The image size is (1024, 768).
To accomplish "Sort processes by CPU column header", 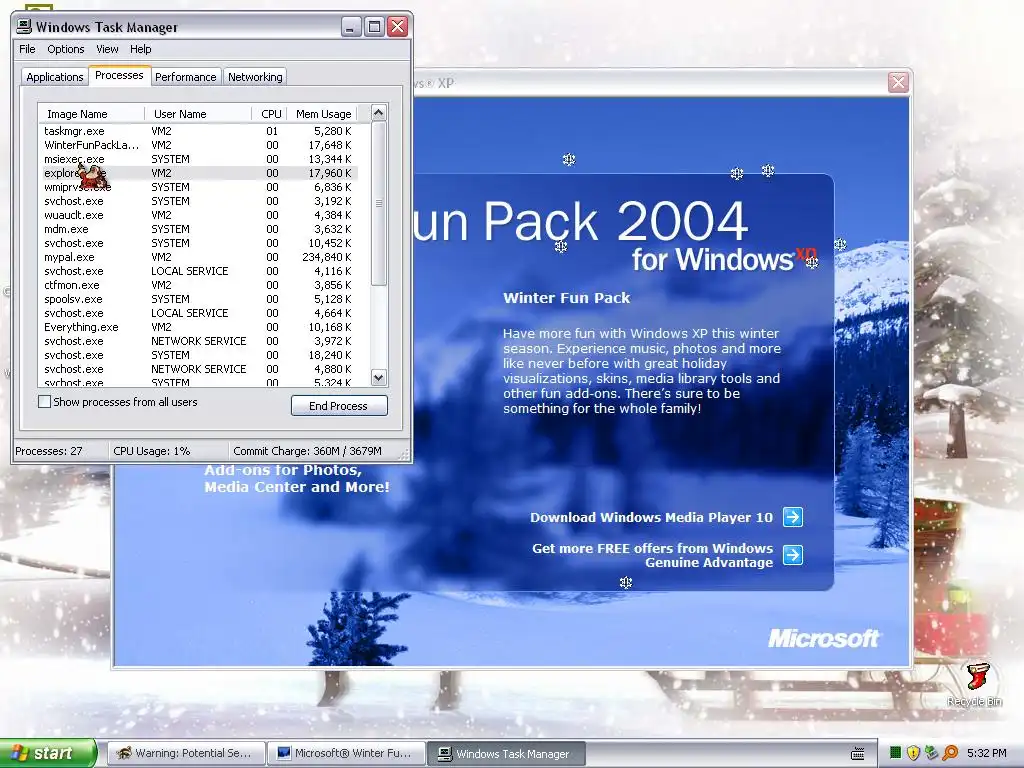I will tap(270, 114).
